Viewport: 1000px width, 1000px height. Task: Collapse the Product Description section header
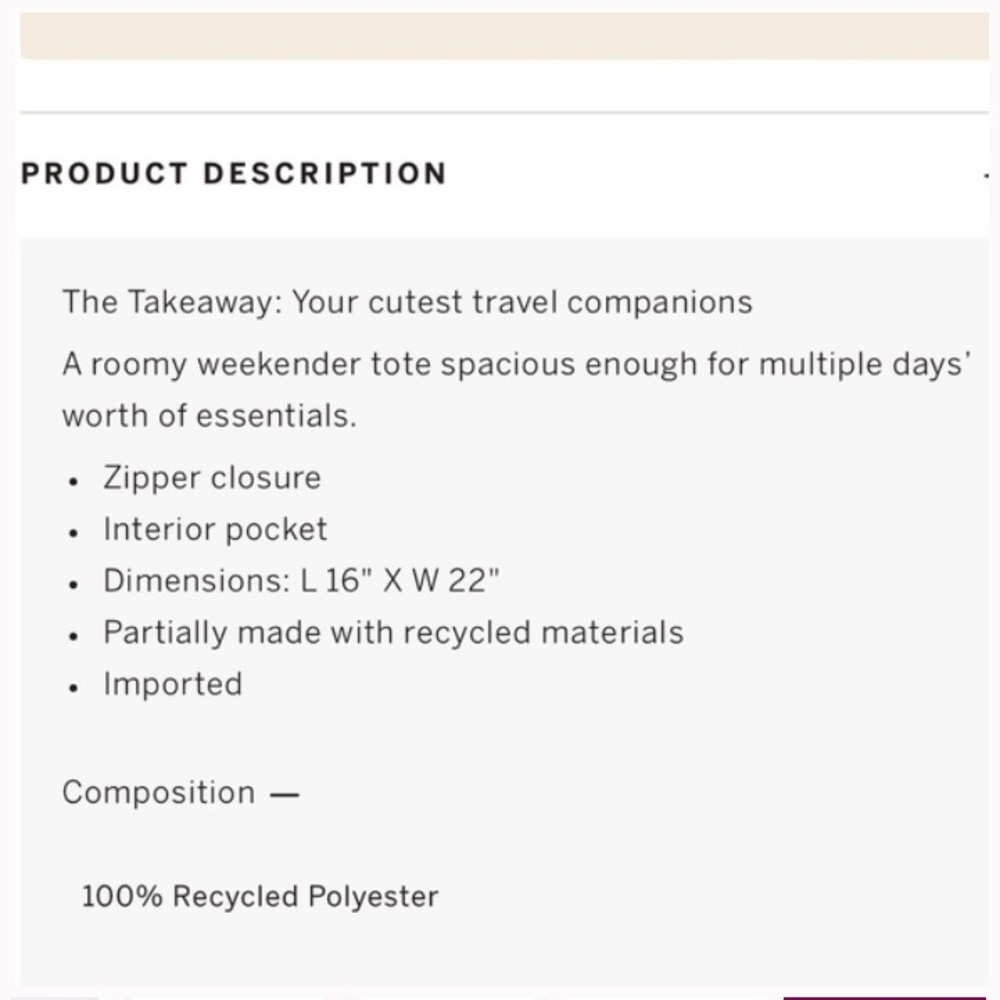234,173
